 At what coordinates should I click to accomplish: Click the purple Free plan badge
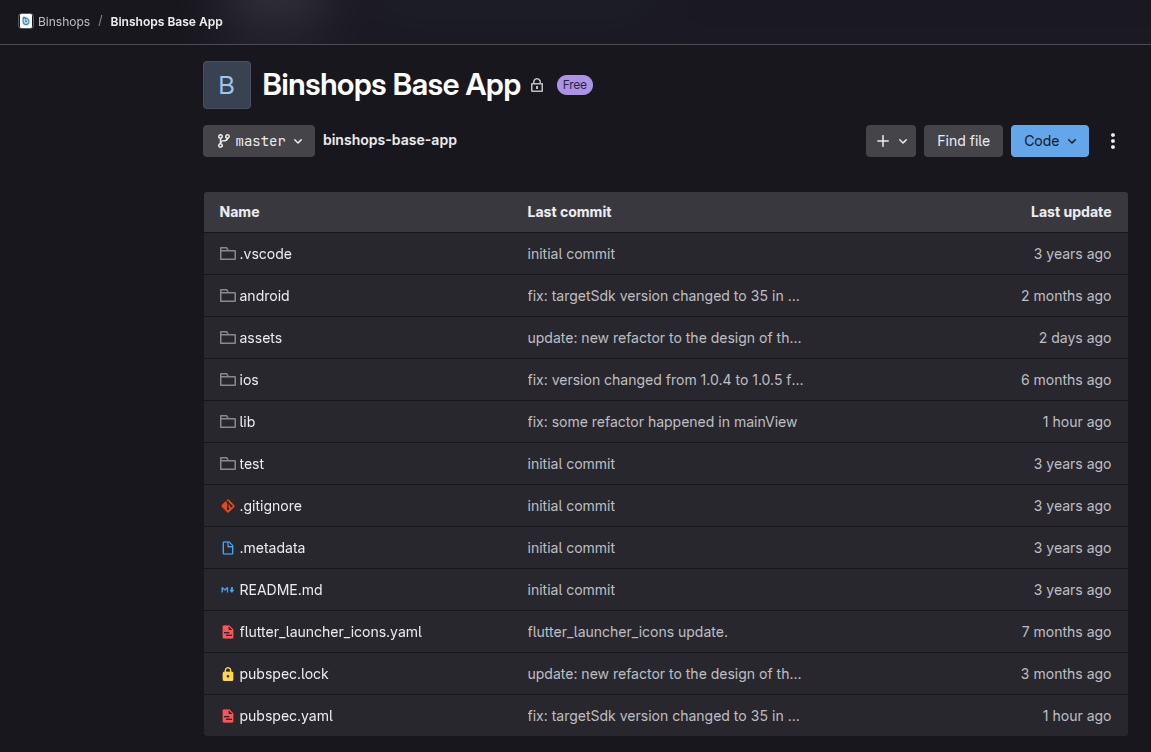click(x=575, y=85)
